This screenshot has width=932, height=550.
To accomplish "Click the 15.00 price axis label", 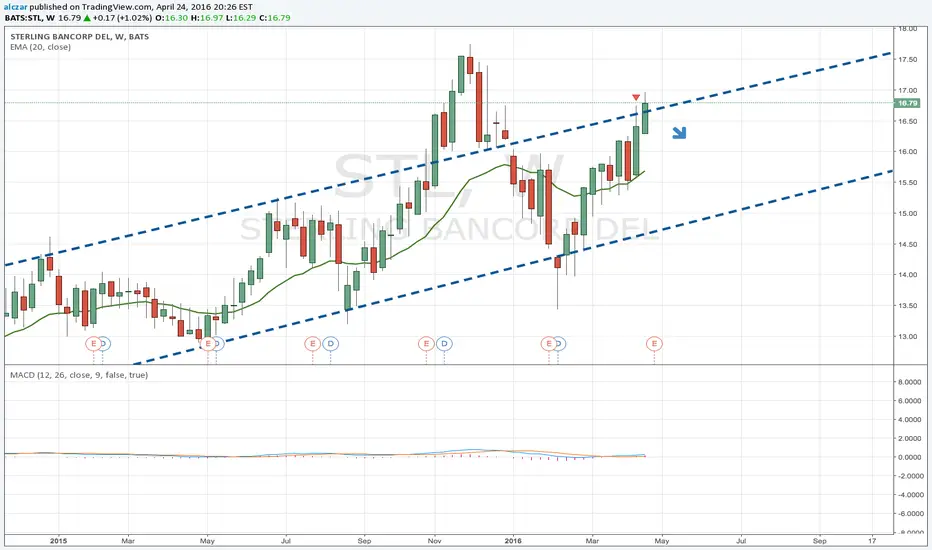I will tap(908, 213).
